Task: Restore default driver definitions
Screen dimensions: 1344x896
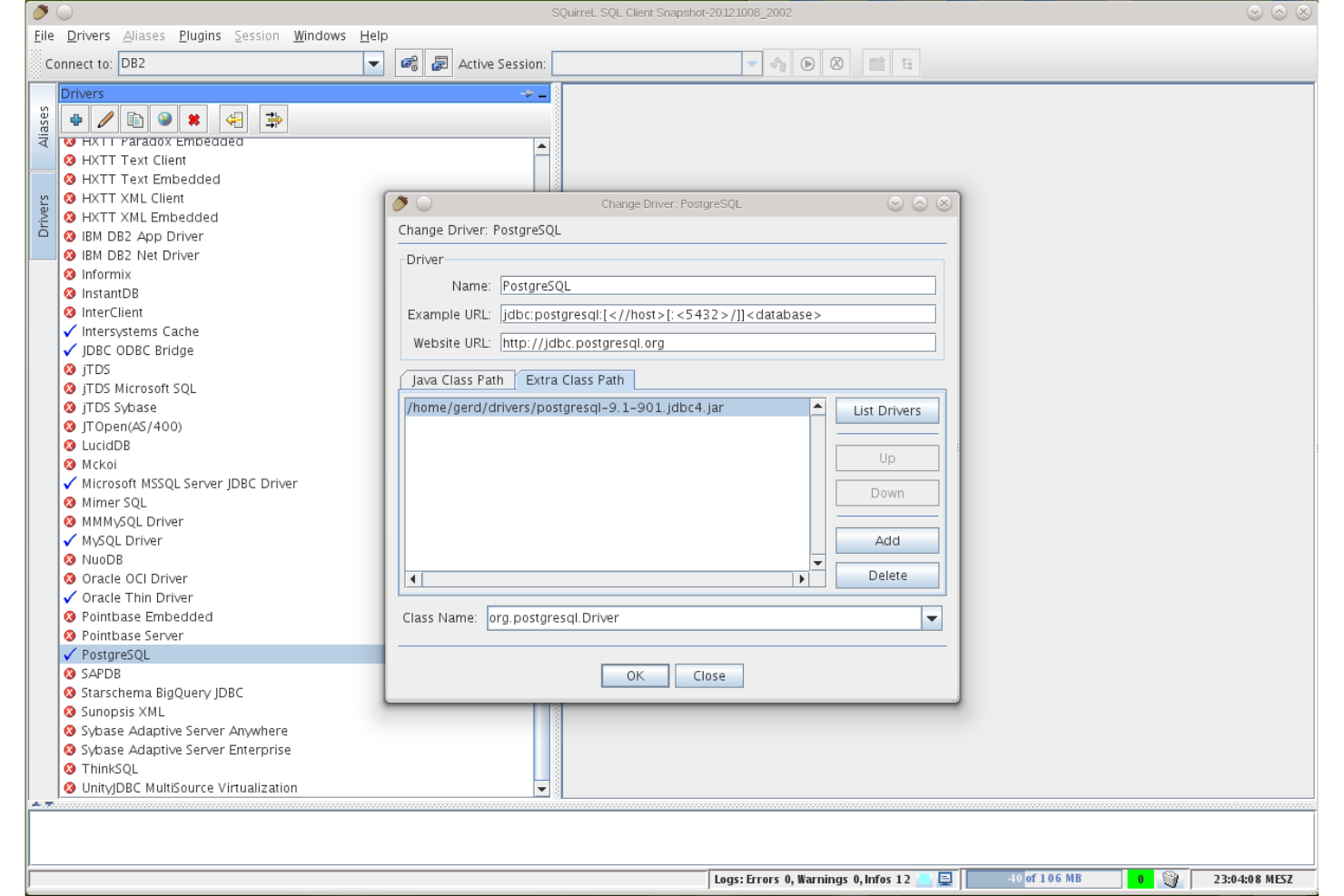Action: click(233, 119)
